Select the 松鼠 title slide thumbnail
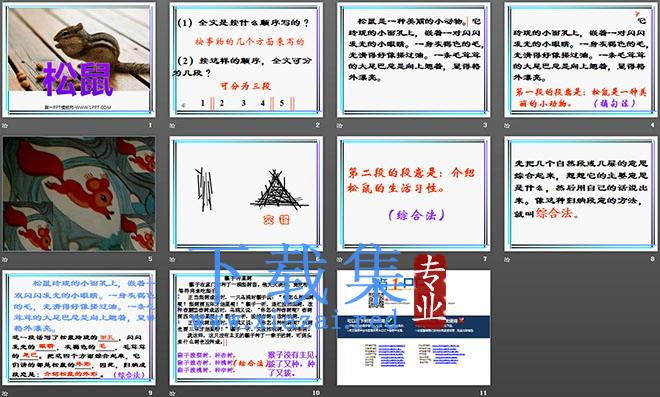 pos(79,60)
